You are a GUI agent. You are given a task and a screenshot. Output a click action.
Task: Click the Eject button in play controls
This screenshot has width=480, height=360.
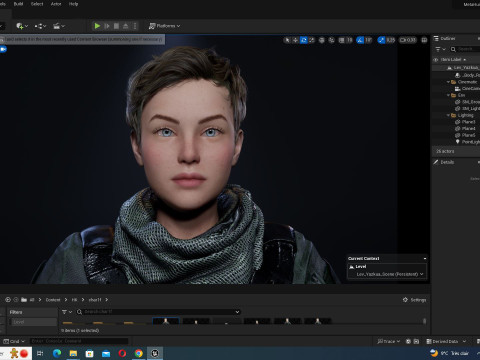pyautogui.click(x=126, y=26)
